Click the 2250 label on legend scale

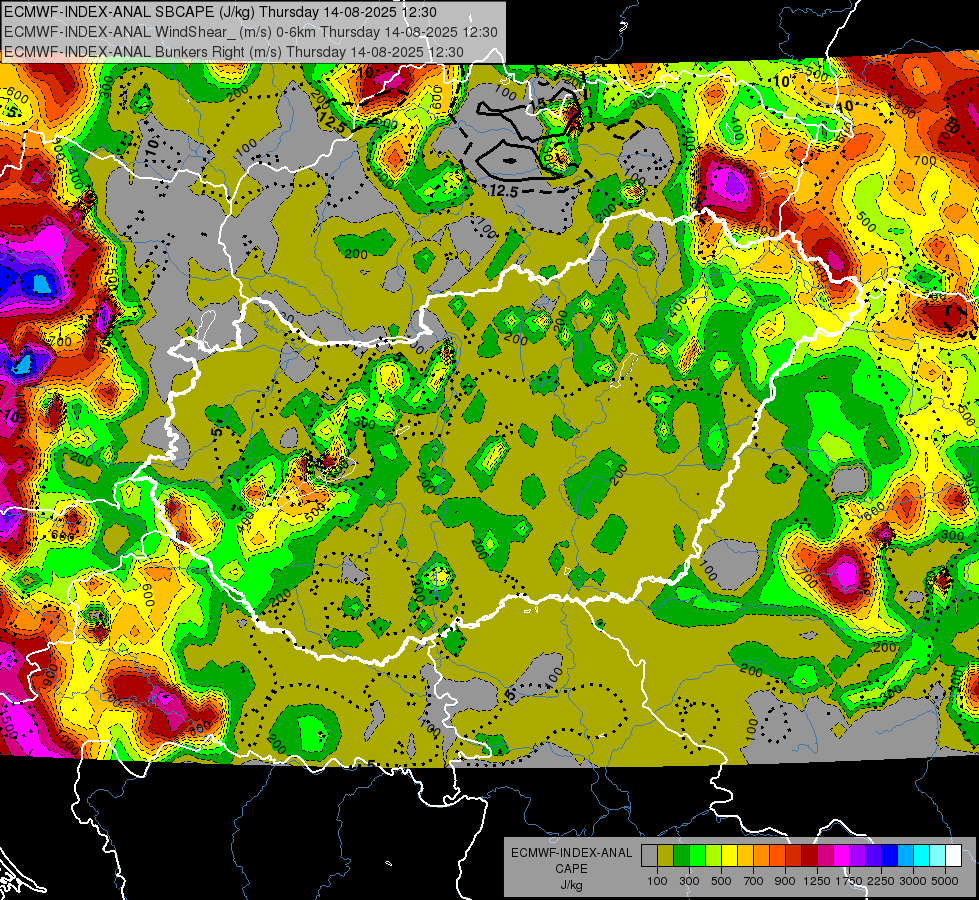[x=881, y=881]
